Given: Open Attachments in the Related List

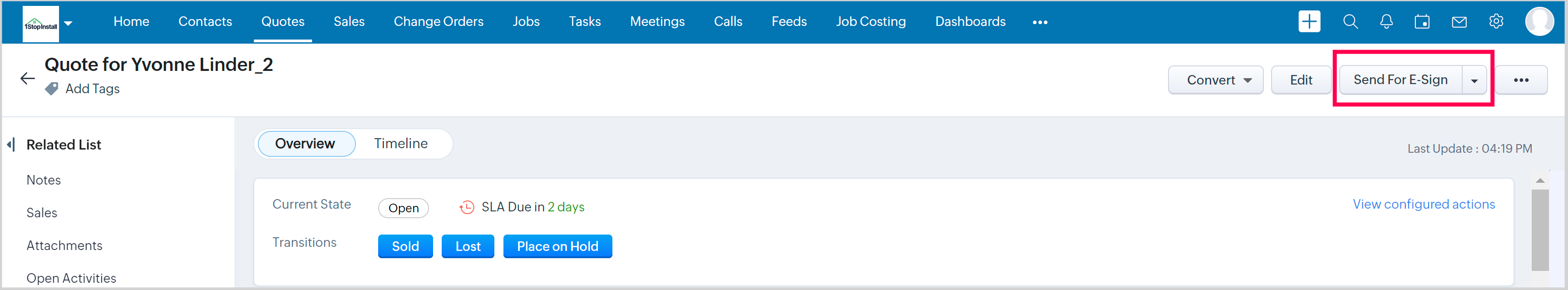Looking at the screenshot, I should [64, 245].
